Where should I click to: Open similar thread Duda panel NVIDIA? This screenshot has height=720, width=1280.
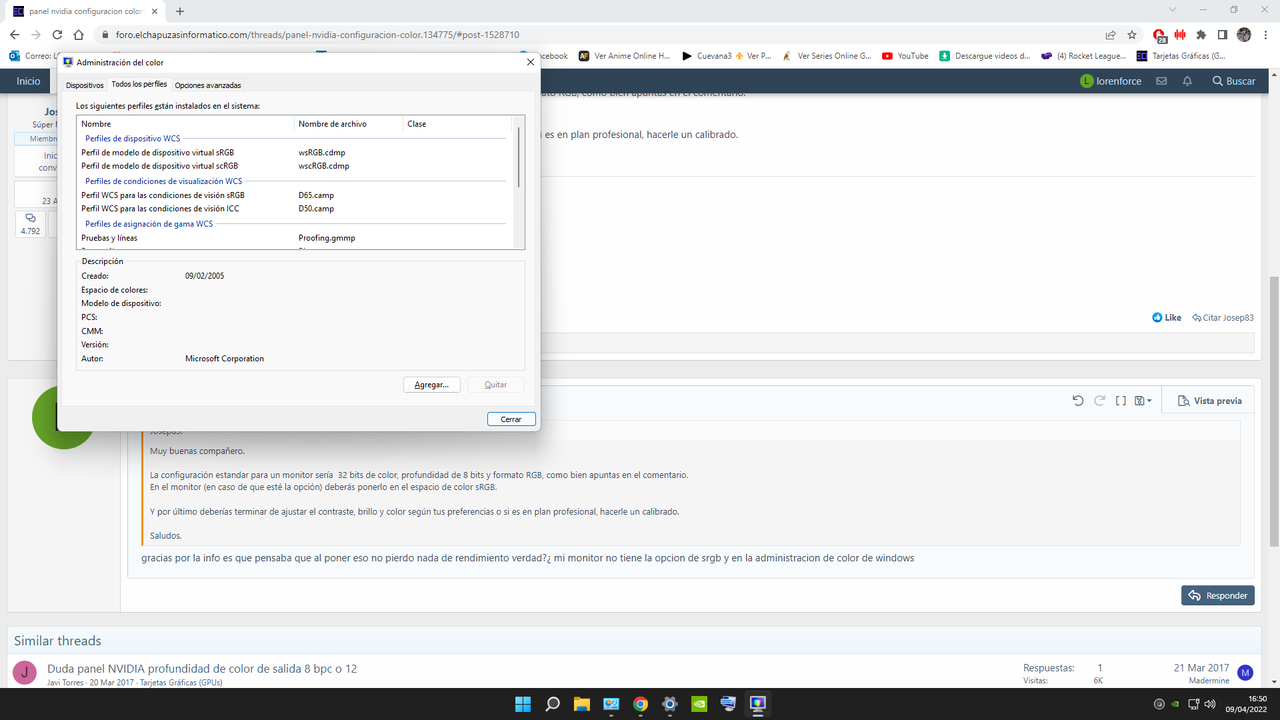coord(202,668)
